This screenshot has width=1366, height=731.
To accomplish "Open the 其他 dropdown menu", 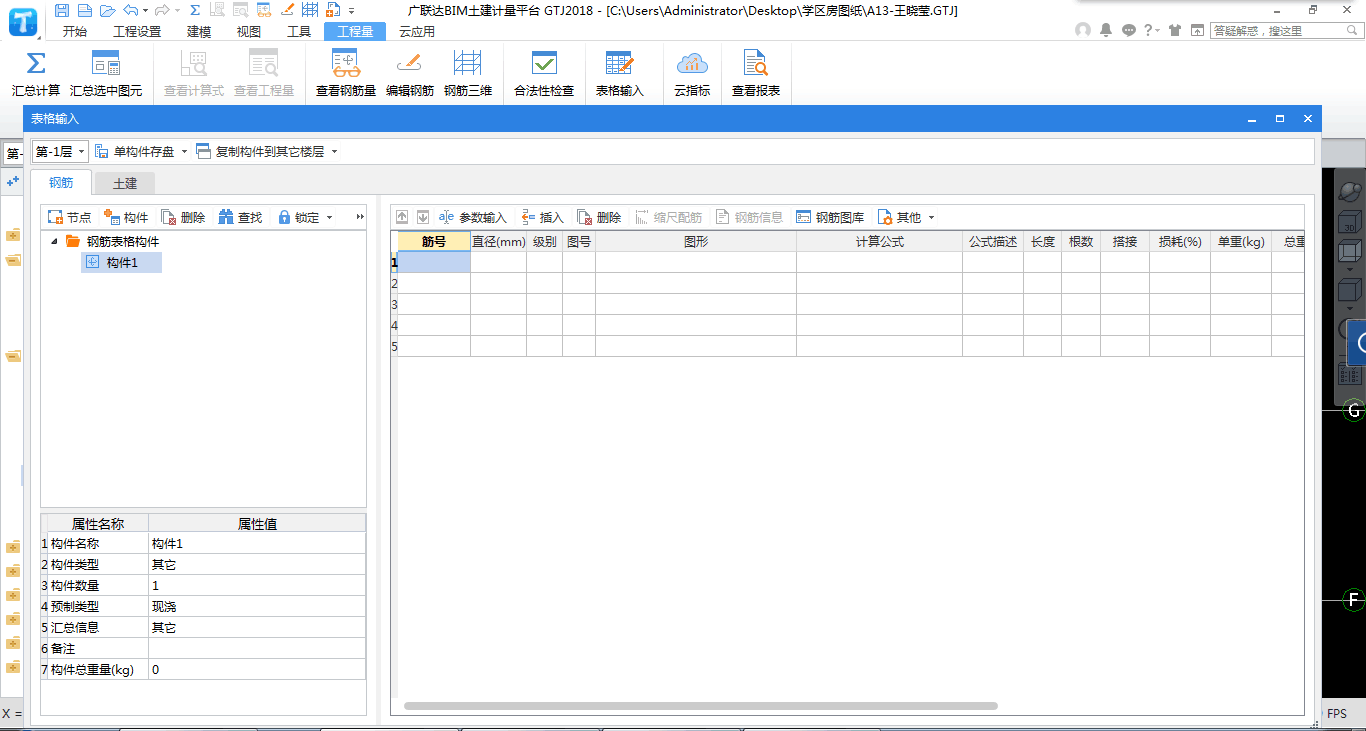I will 906,217.
